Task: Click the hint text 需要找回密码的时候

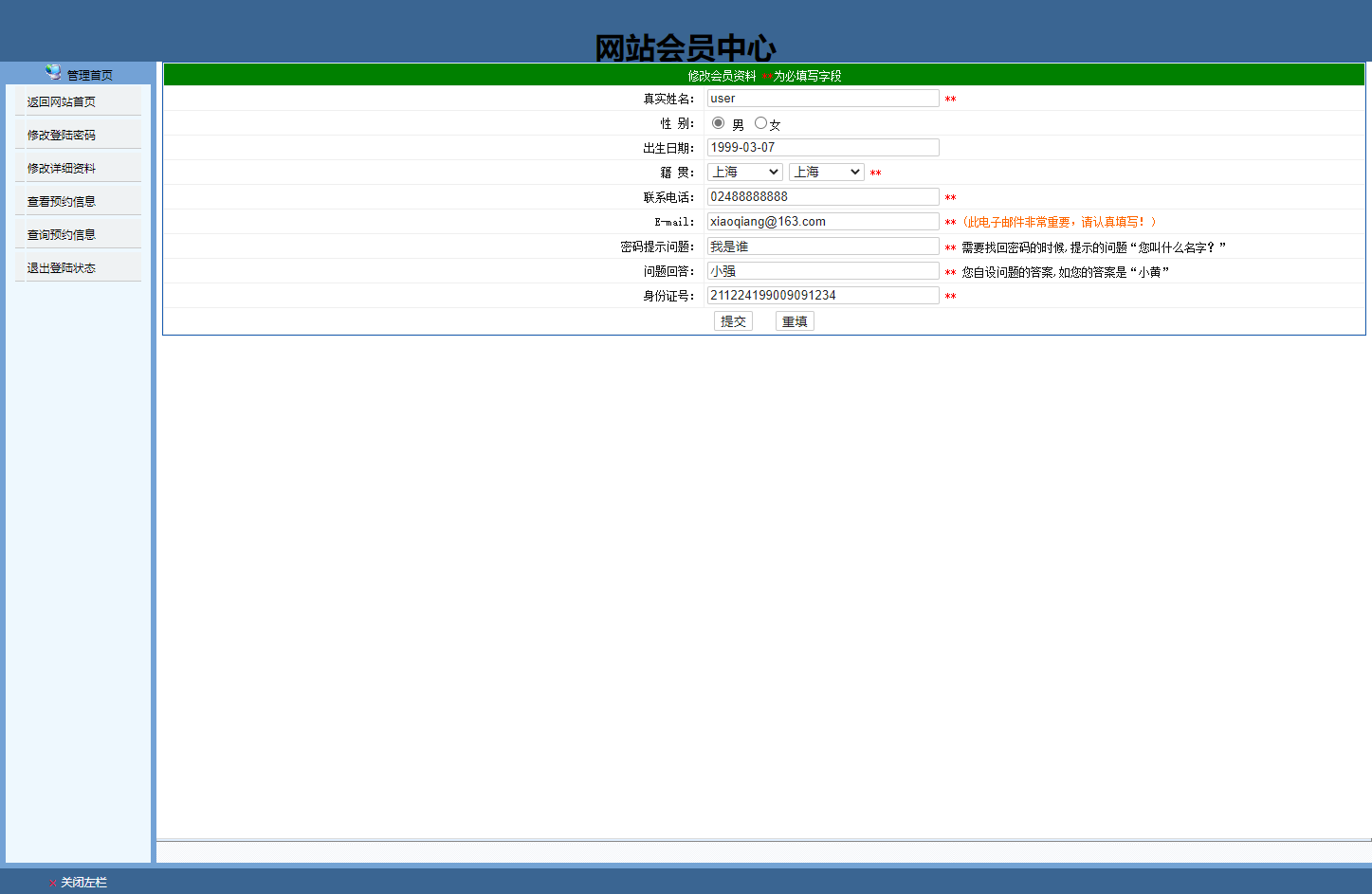Action: coord(1093,246)
